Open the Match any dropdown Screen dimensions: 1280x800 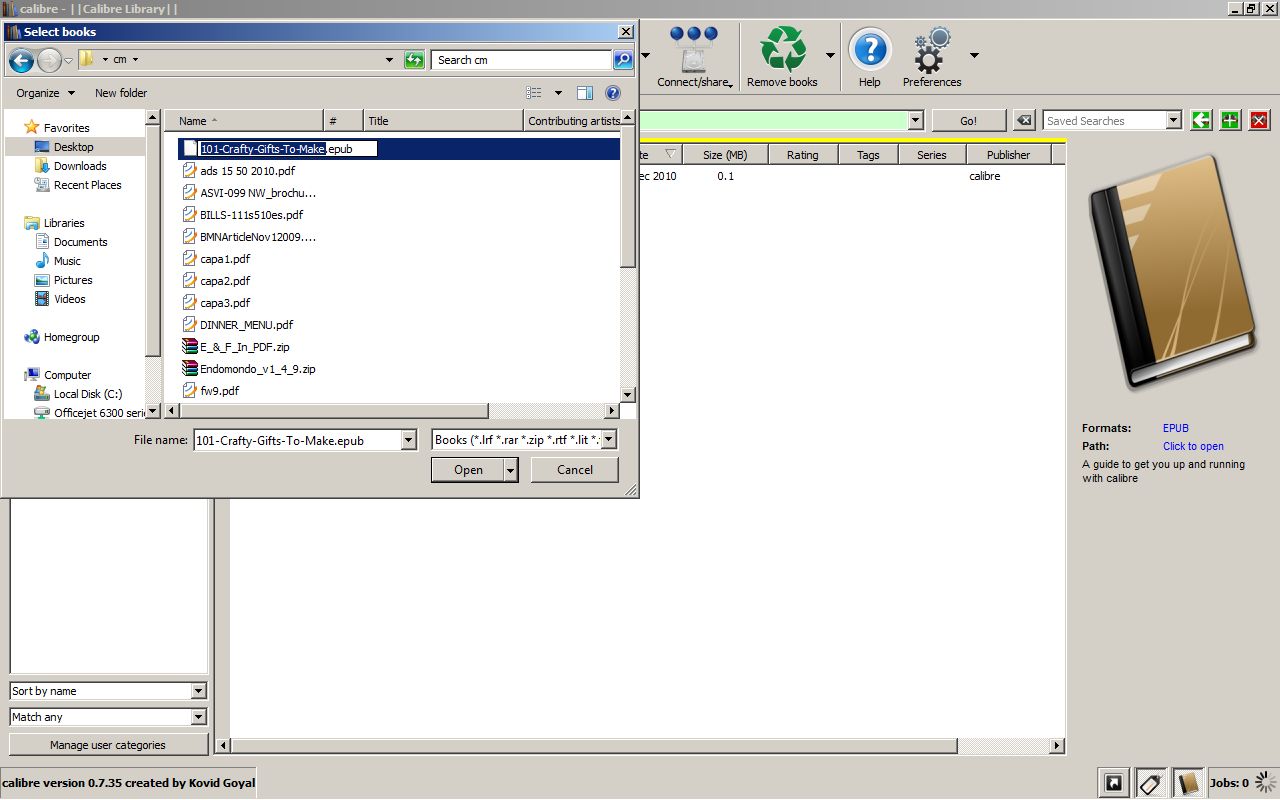click(198, 717)
